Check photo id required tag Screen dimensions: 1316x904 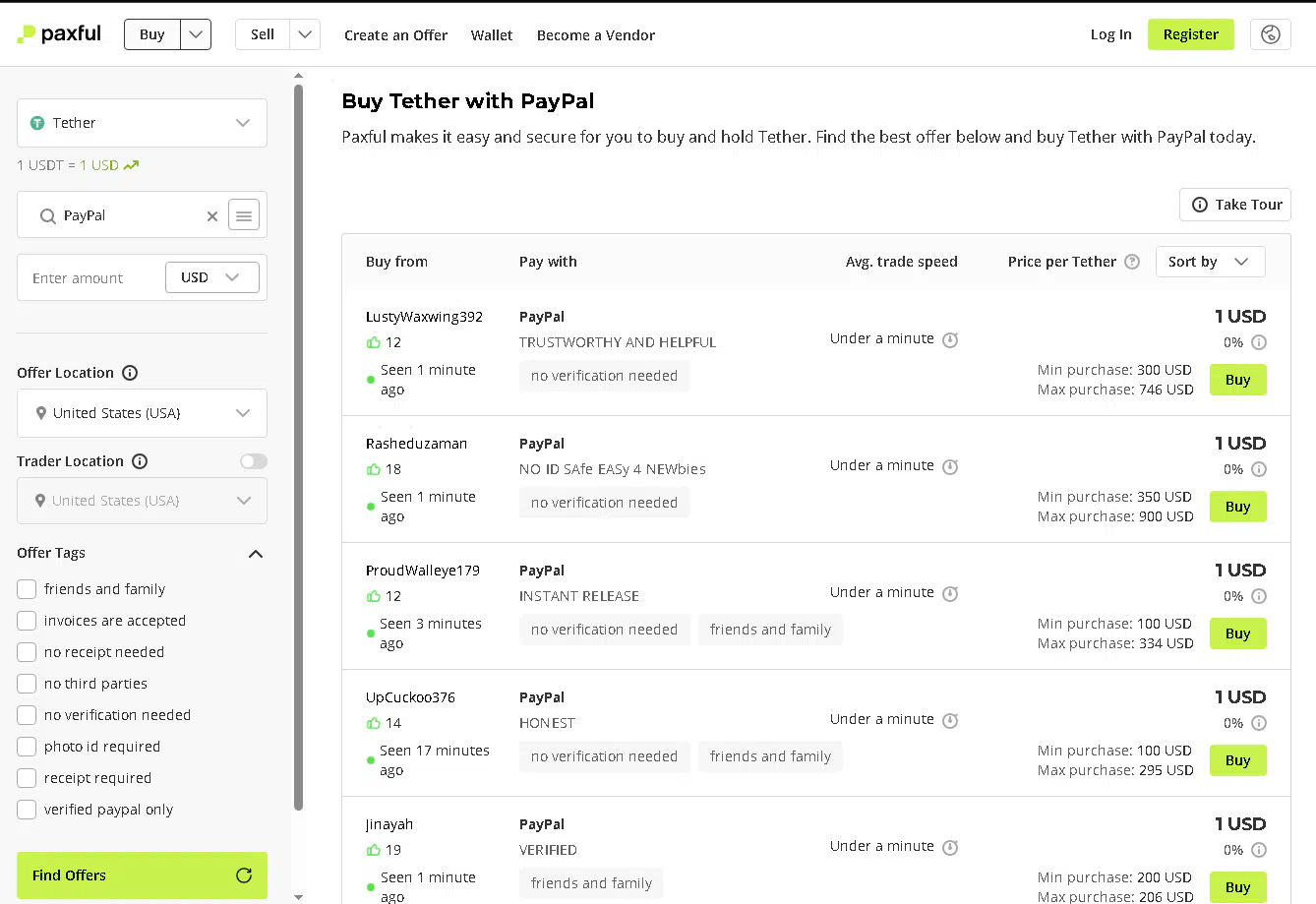[x=27, y=747]
